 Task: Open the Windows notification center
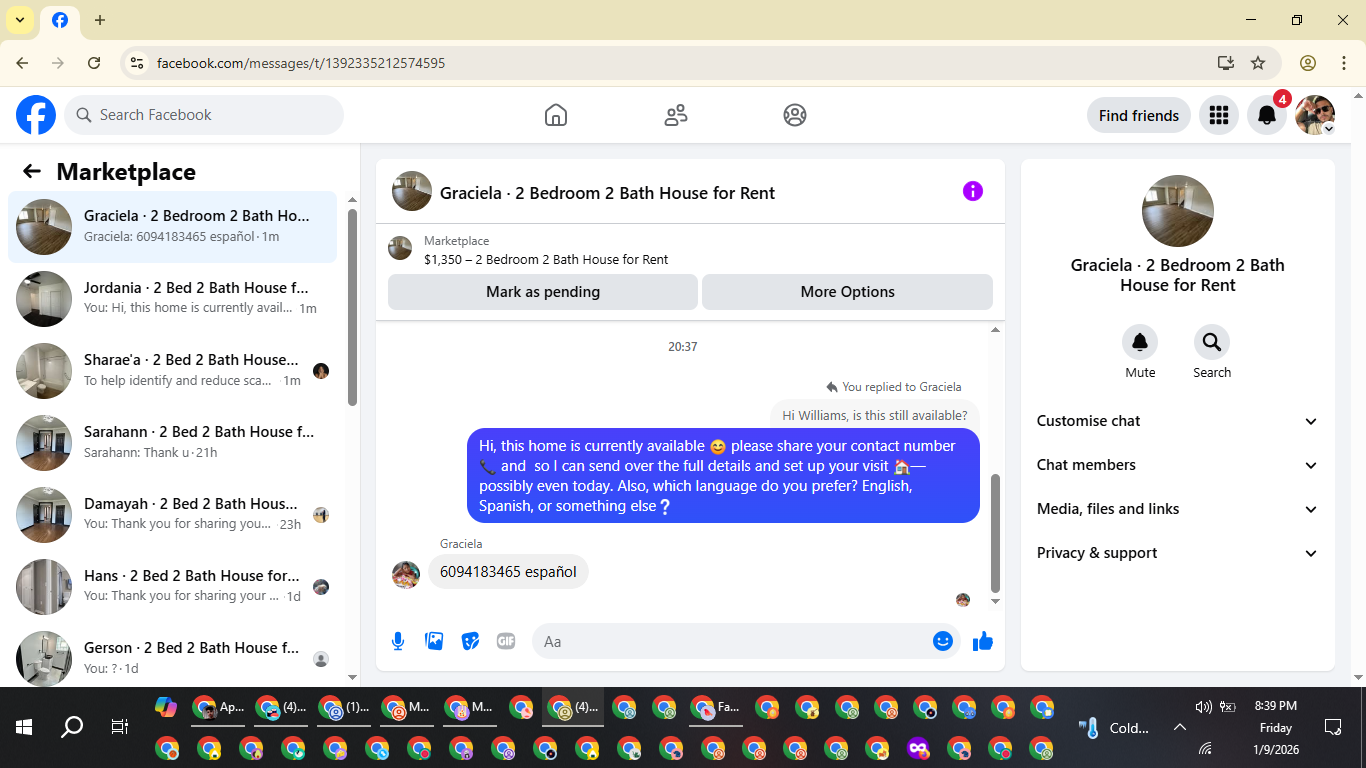[1332, 727]
